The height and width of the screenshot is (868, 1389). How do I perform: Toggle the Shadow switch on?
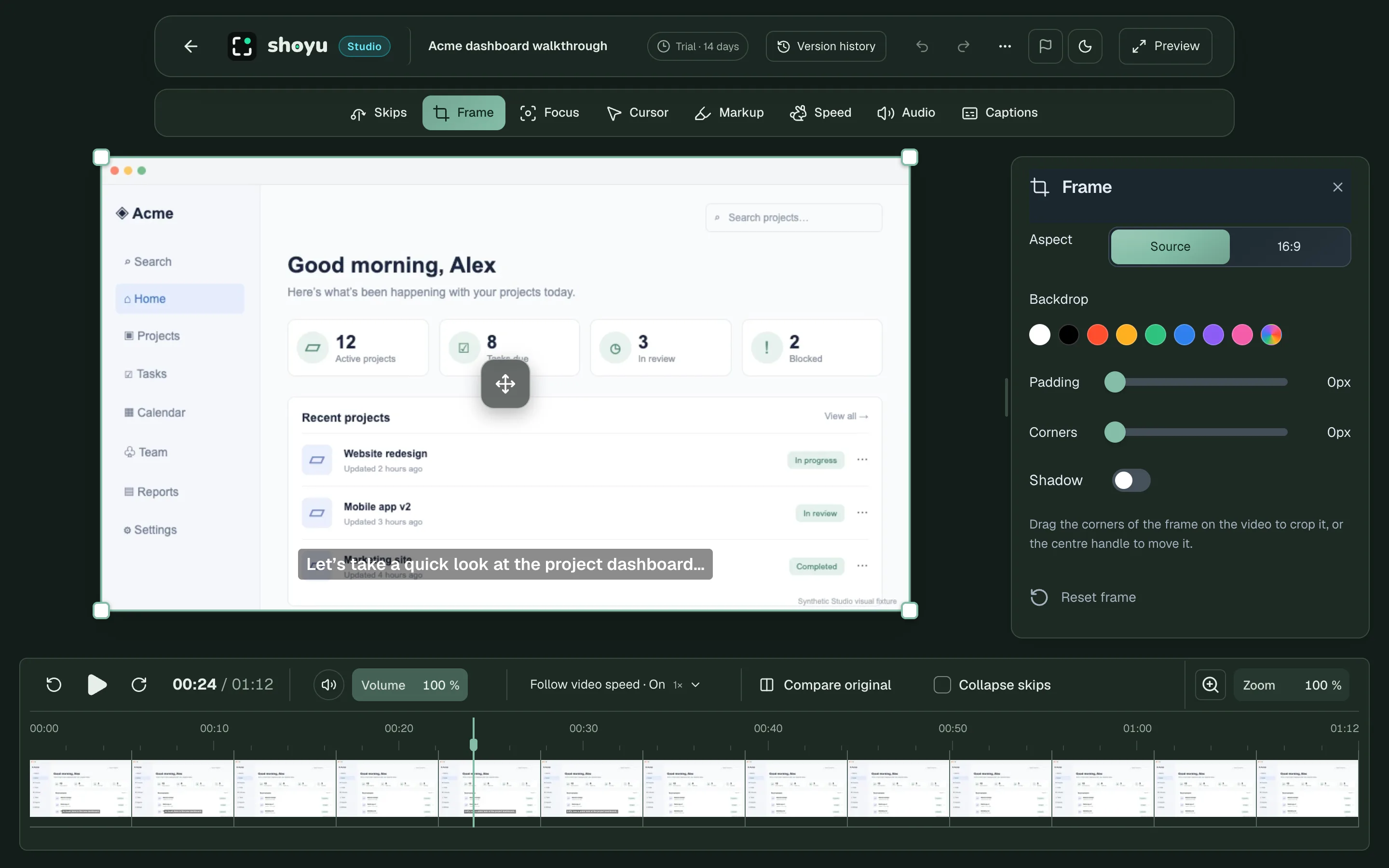1130,480
